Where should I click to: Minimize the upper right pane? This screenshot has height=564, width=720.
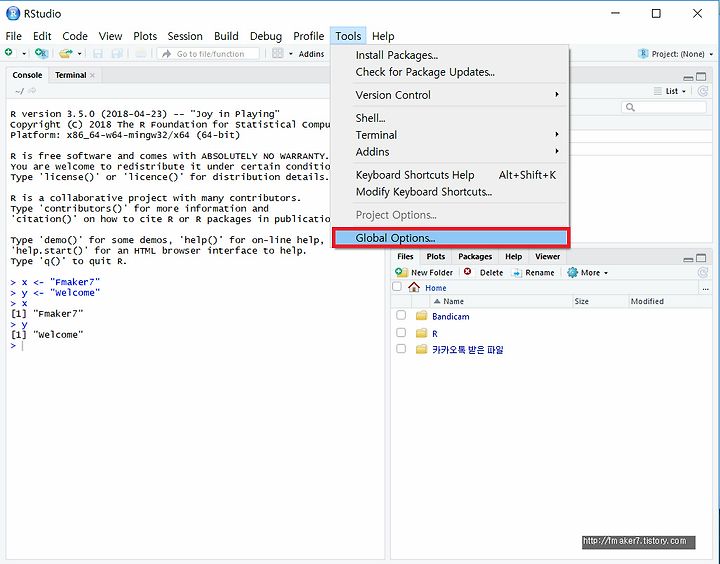(x=688, y=77)
